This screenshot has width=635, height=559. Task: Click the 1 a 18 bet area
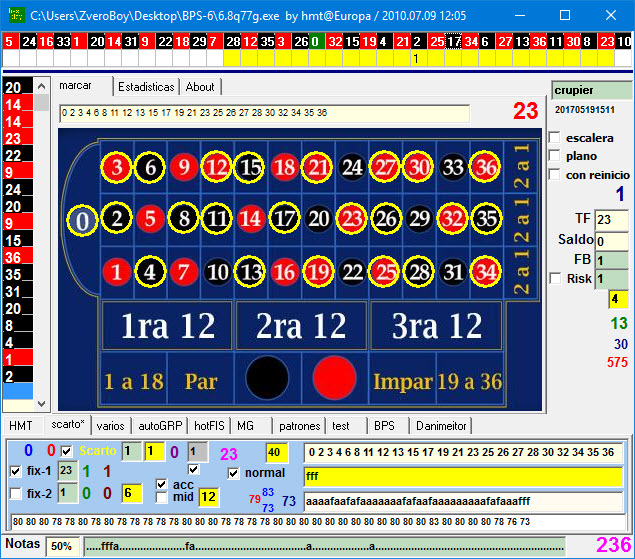pyautogui.click(x=134, y=381)
